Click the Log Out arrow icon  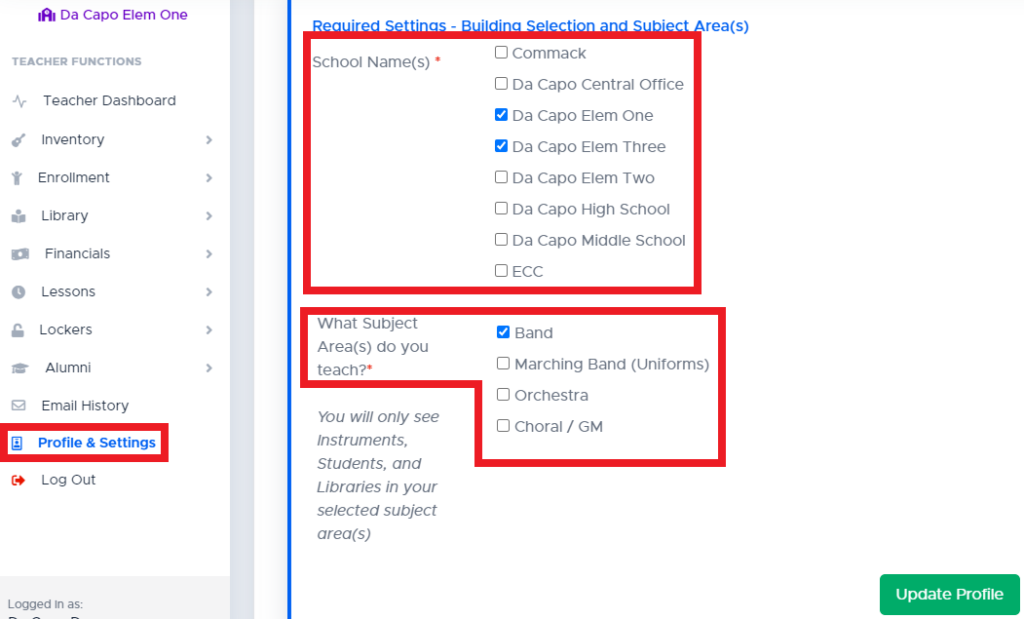click(19, 480)
